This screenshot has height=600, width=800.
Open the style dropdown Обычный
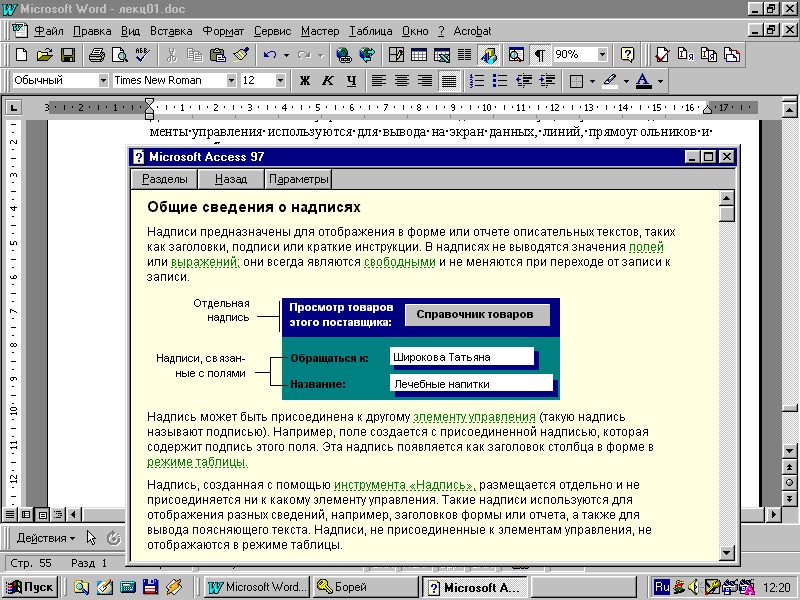tap(103, 81)
